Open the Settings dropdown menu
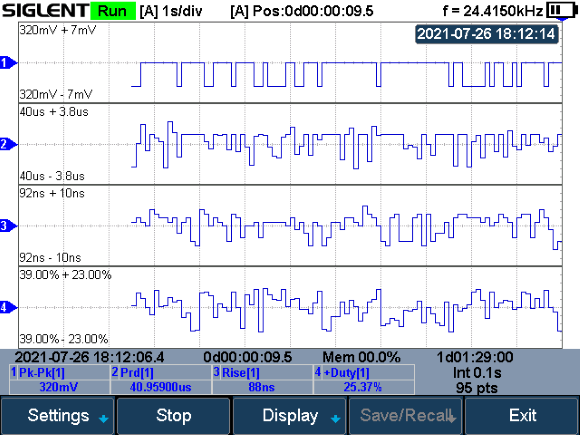The width and height of the screenshot is (580, 435). coord(57,416)
